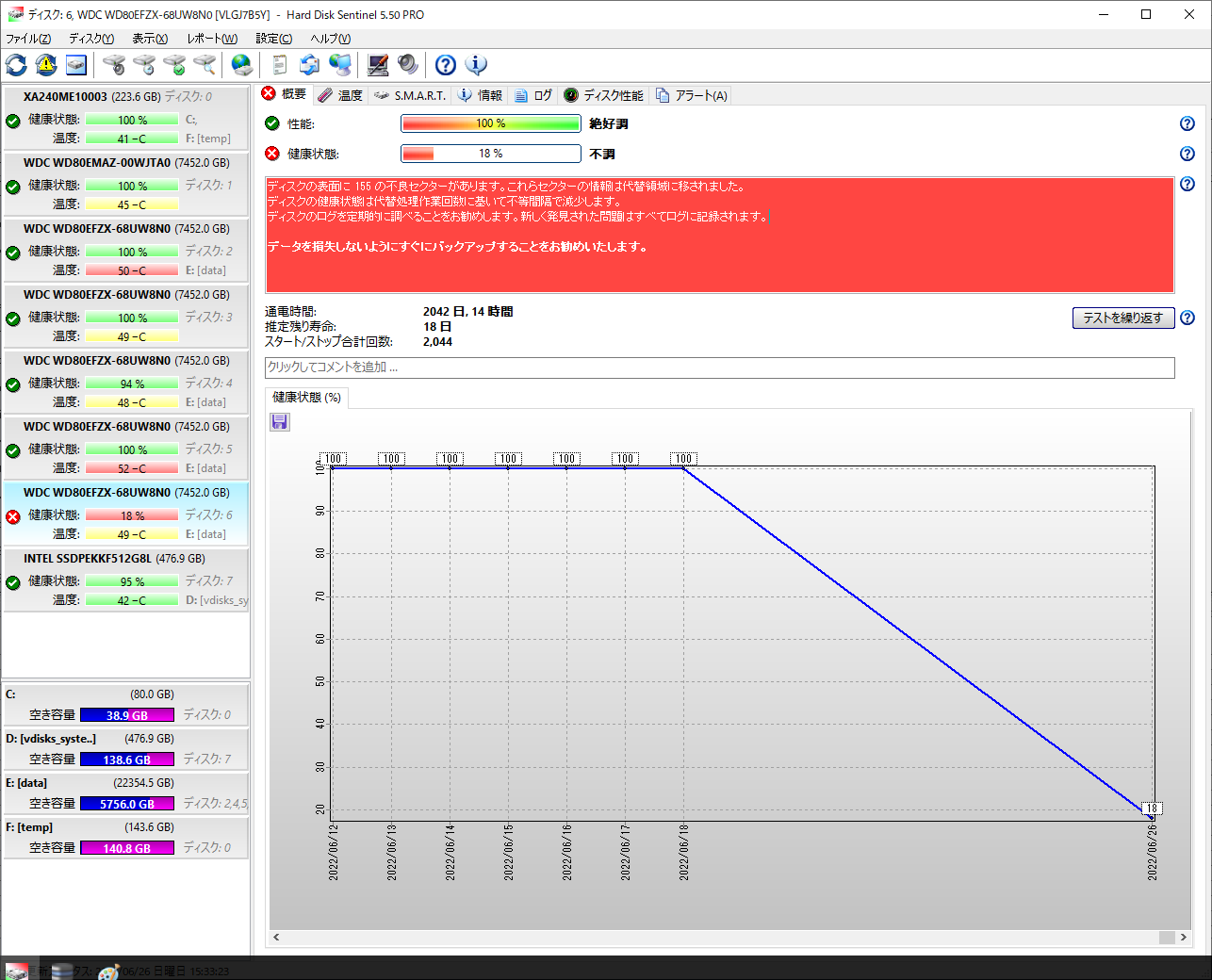
Task: Switch to the ディスク性能 tab
Action: tap(603, 95)
